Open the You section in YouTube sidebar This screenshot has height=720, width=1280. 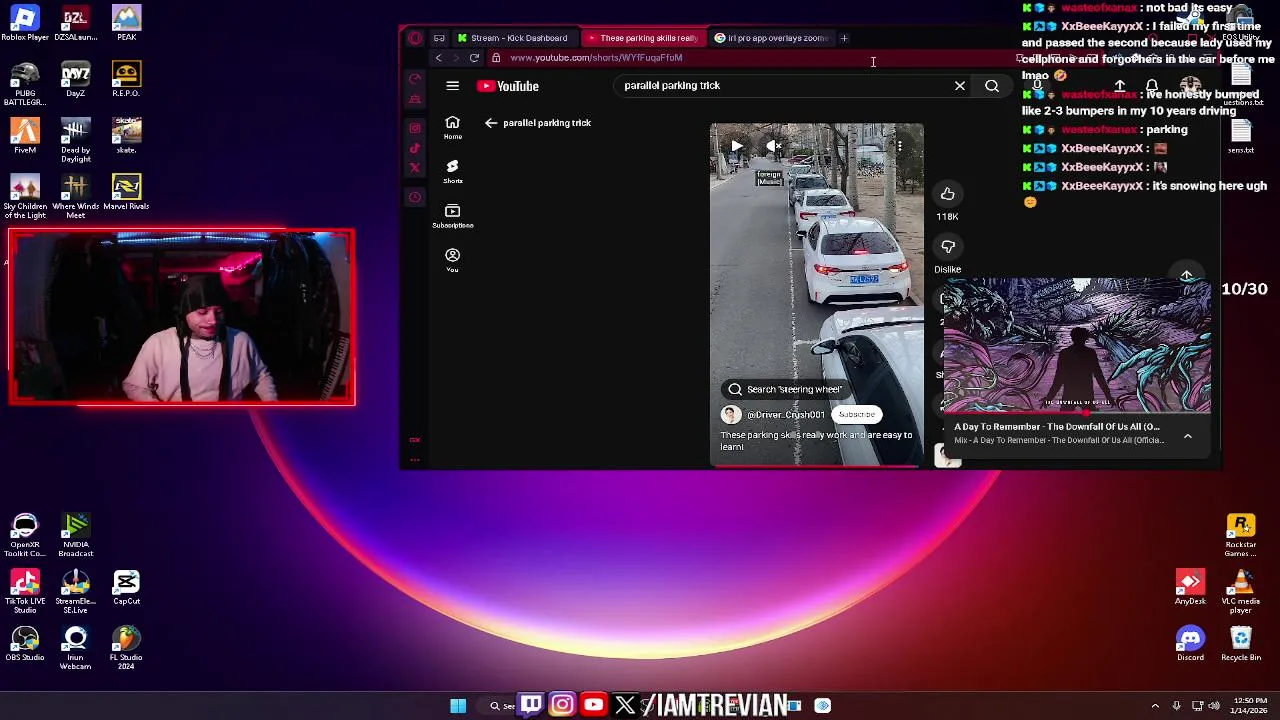(452, 259)
